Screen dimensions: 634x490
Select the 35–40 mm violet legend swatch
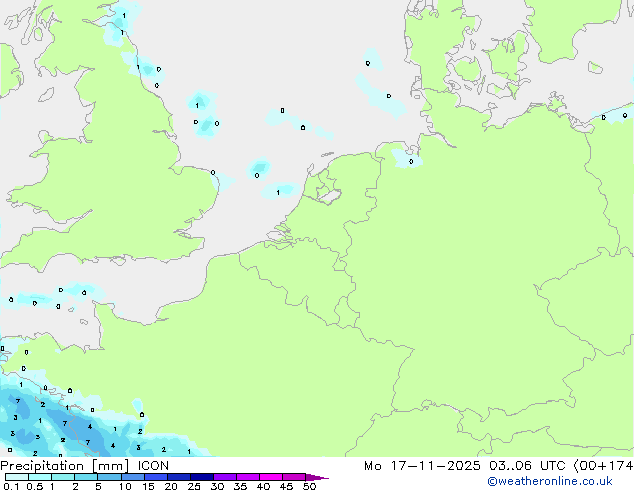[x=248, y=477]
